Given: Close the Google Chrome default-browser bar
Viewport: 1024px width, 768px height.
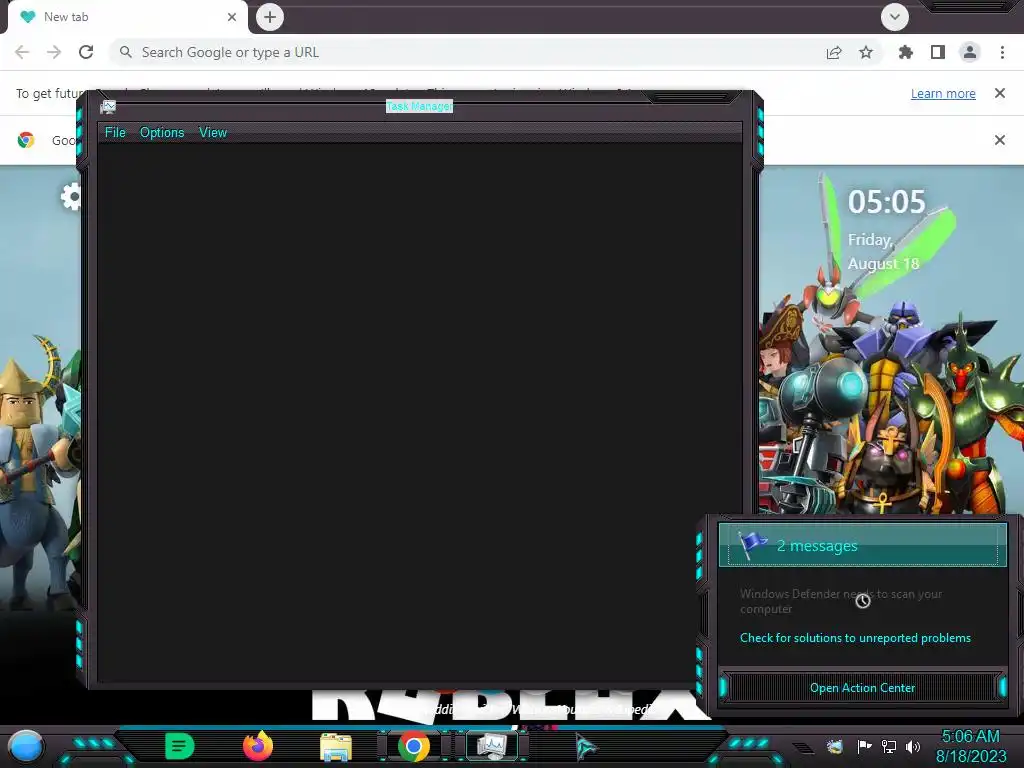Looking at the screenshot, I should (1000, 140).
